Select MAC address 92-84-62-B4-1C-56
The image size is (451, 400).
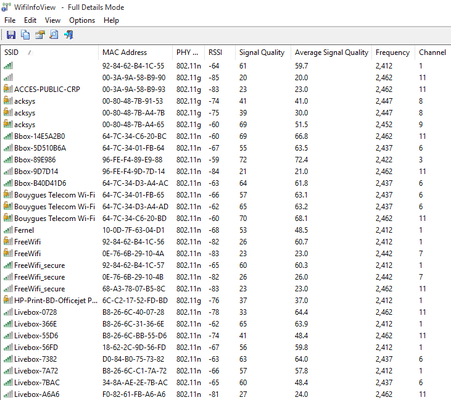pyautogui.click(x=133, y=242)
